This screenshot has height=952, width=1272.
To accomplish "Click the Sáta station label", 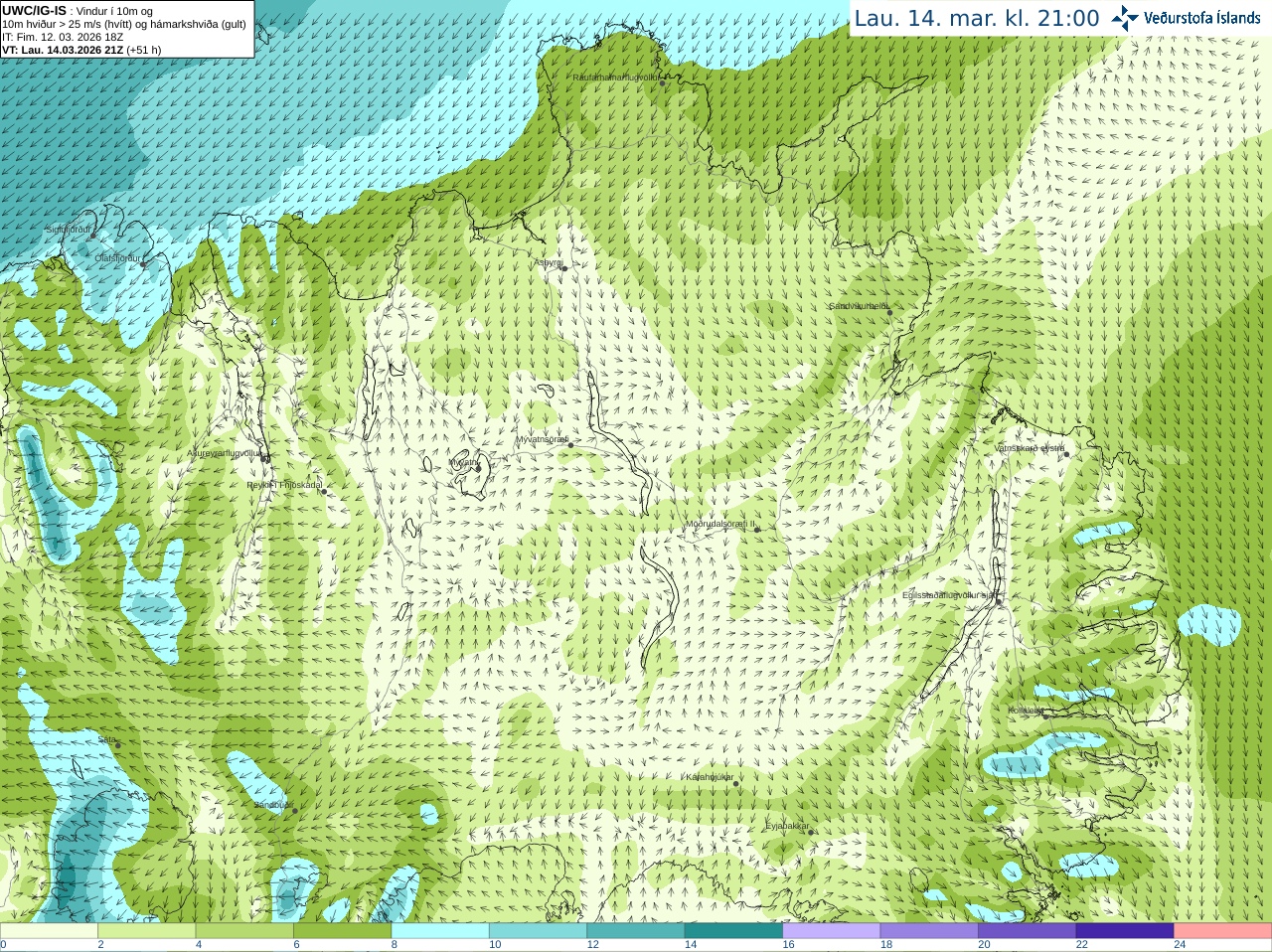I will (x=107, y=739).
